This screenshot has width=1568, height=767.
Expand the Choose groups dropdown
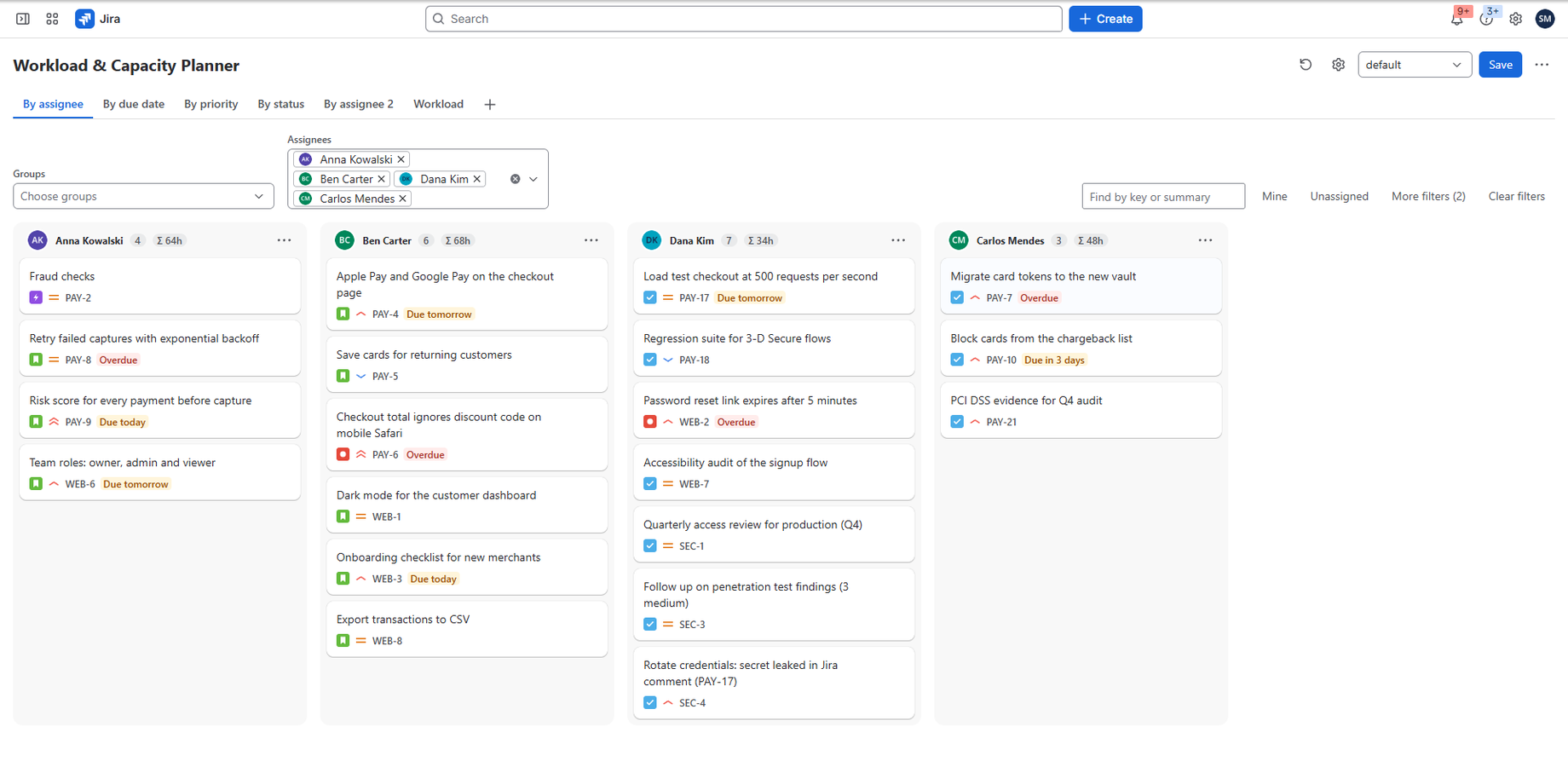coord(143,196)
